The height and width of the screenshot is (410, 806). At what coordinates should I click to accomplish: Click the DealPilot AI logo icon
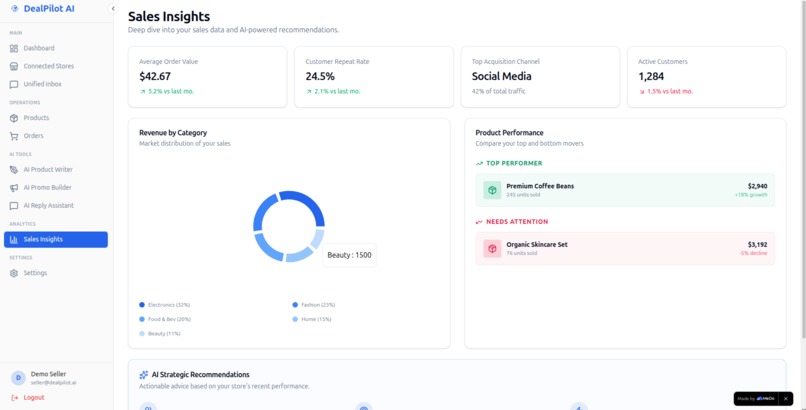14,9
